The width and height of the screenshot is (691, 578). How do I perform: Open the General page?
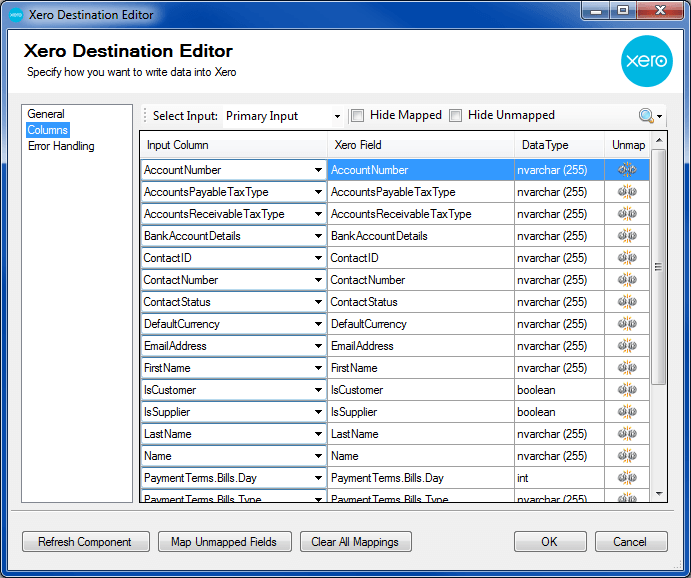tap(46, 114)
